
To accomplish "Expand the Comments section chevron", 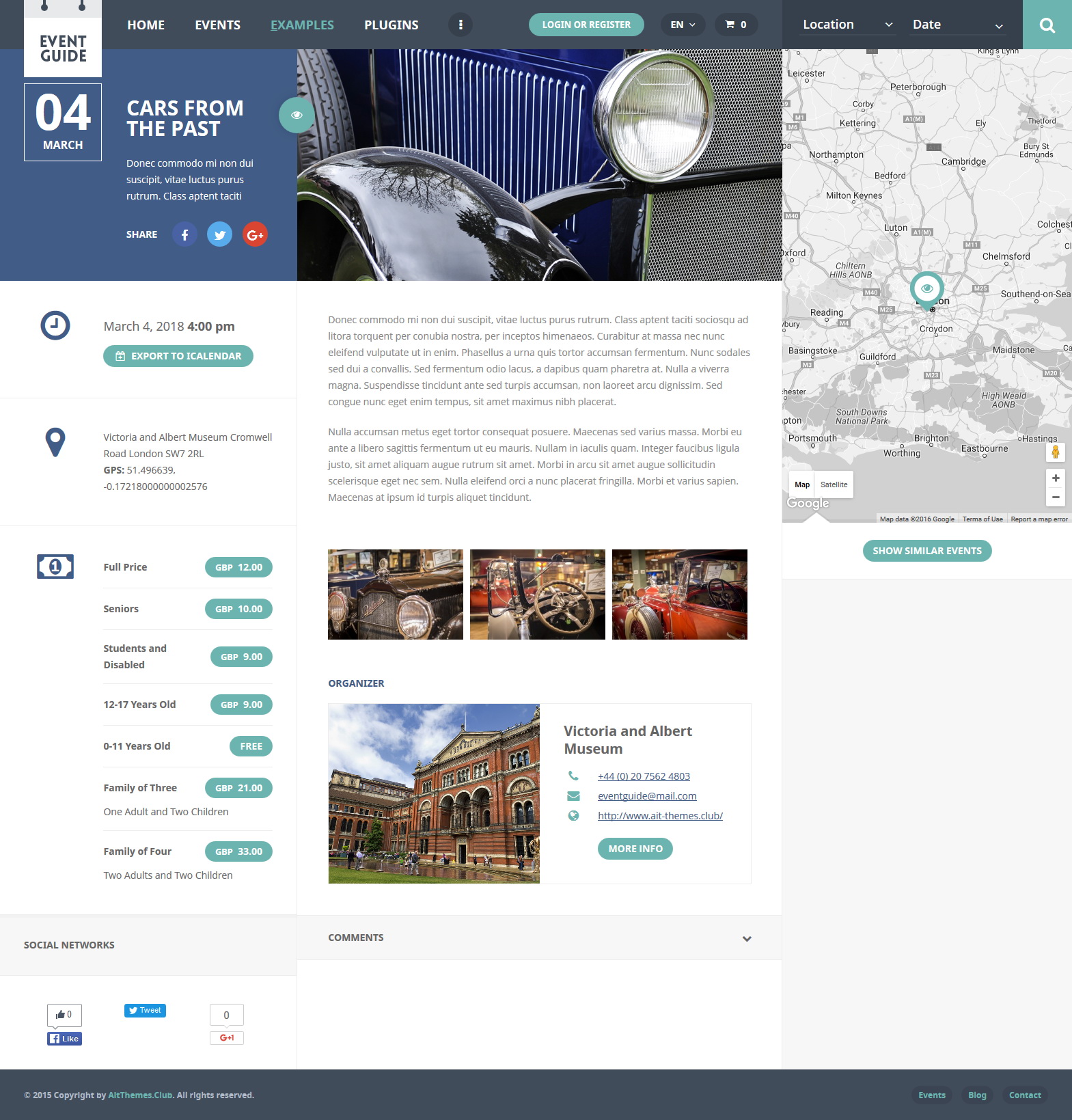I will click(x=747, y=938).
